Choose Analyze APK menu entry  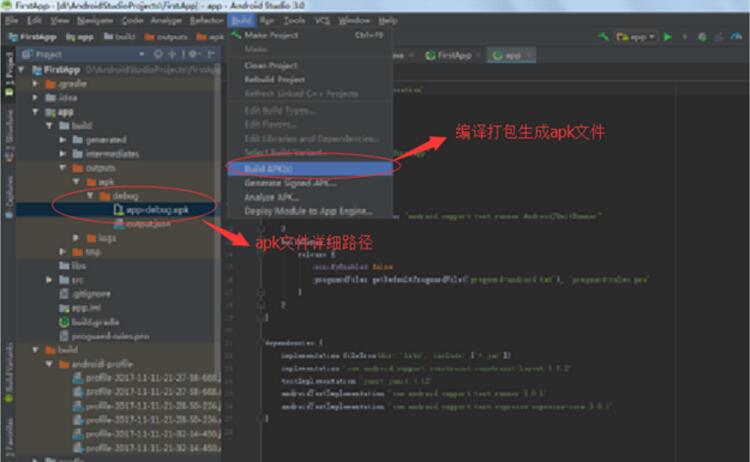pyautogui.click(x=310, y=197)
